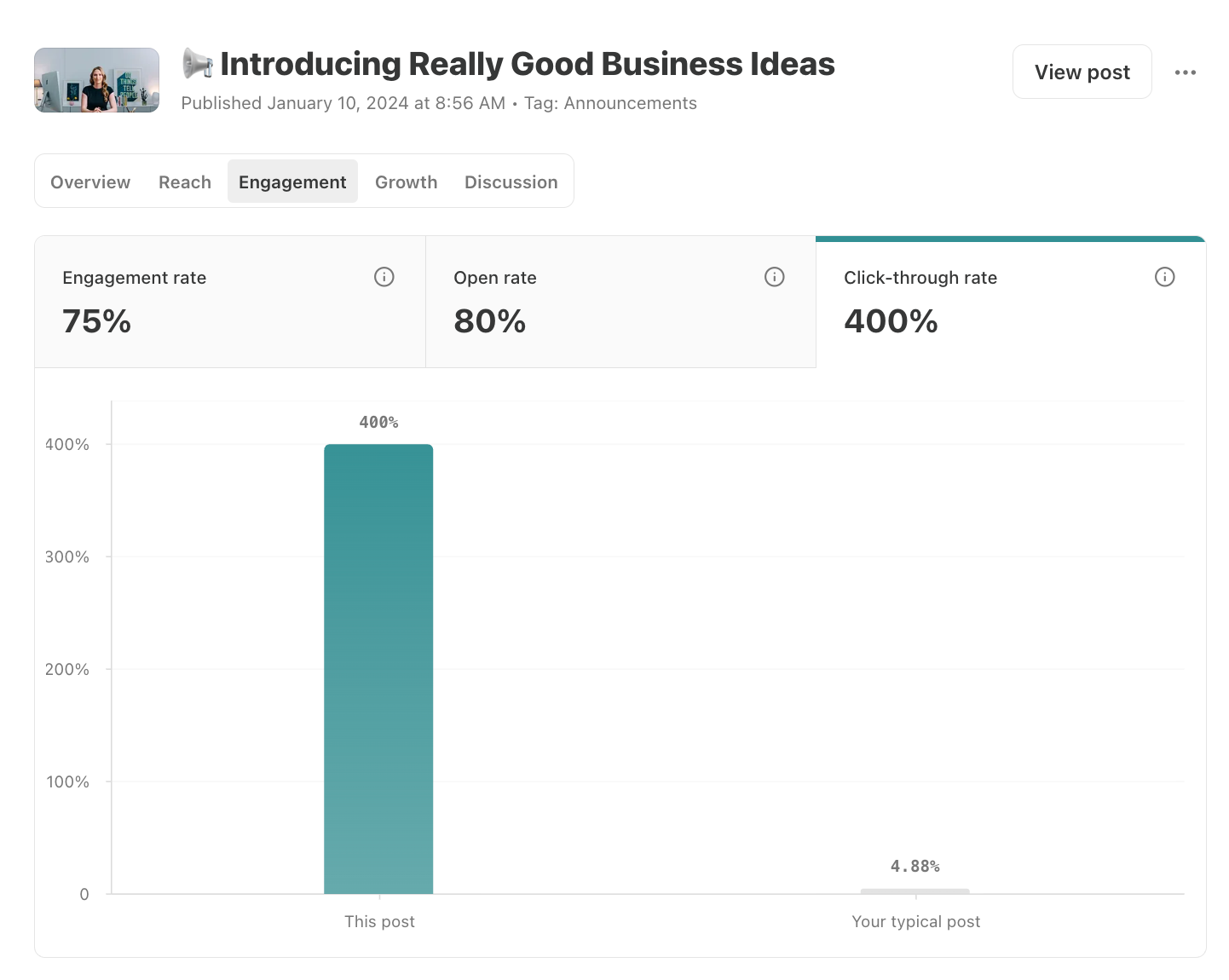Click the Open rate info icon
The height and width of the screenshot is (980, 1229).
tap(774, 277)
